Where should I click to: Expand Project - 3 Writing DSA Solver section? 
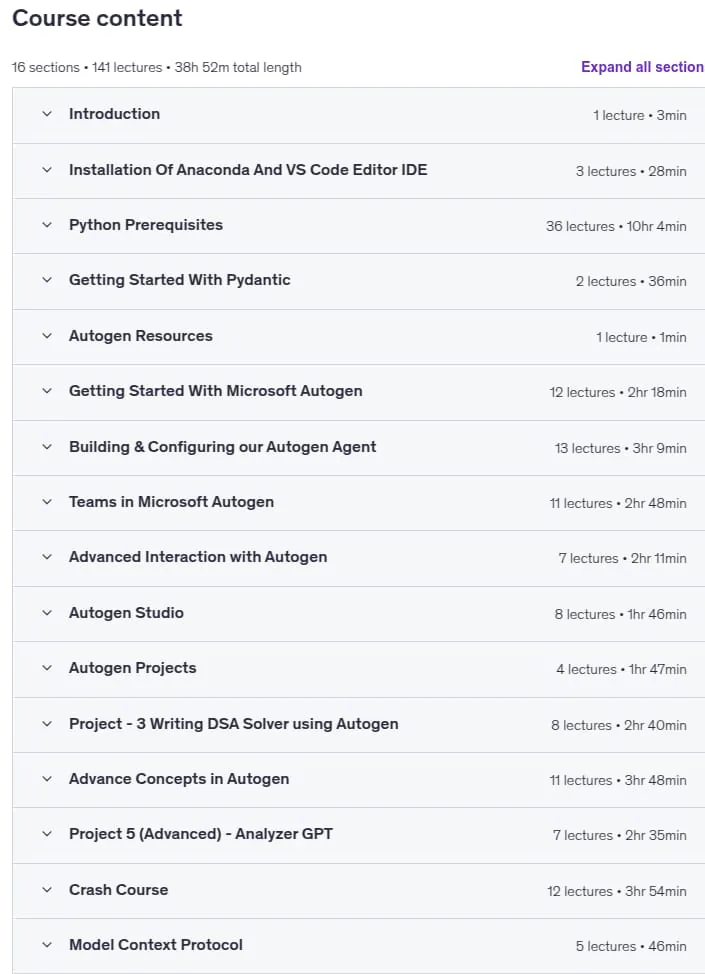(234, 724)
